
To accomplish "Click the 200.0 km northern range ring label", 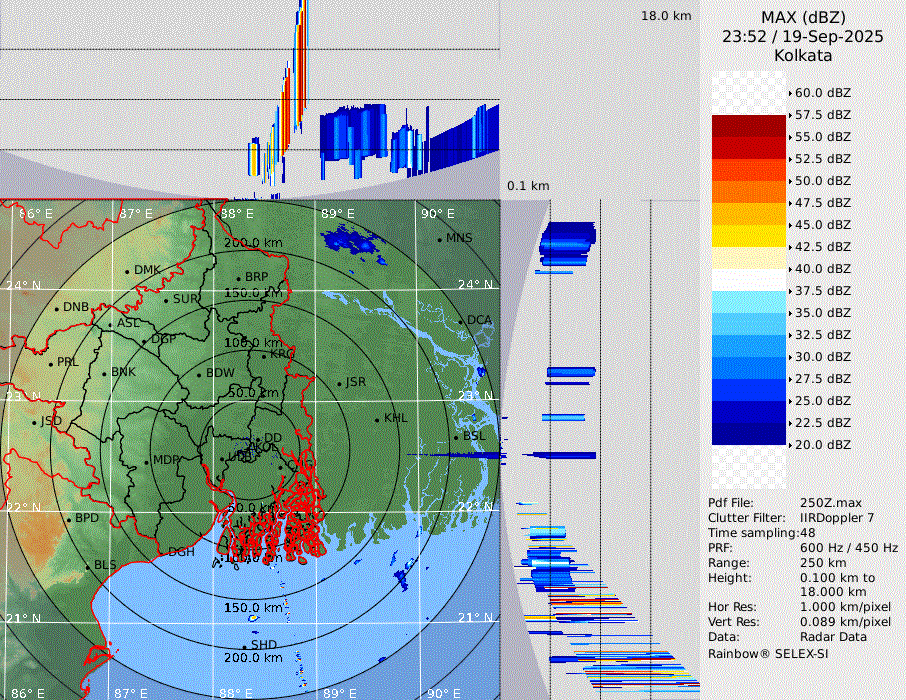I will coord(253,243).
